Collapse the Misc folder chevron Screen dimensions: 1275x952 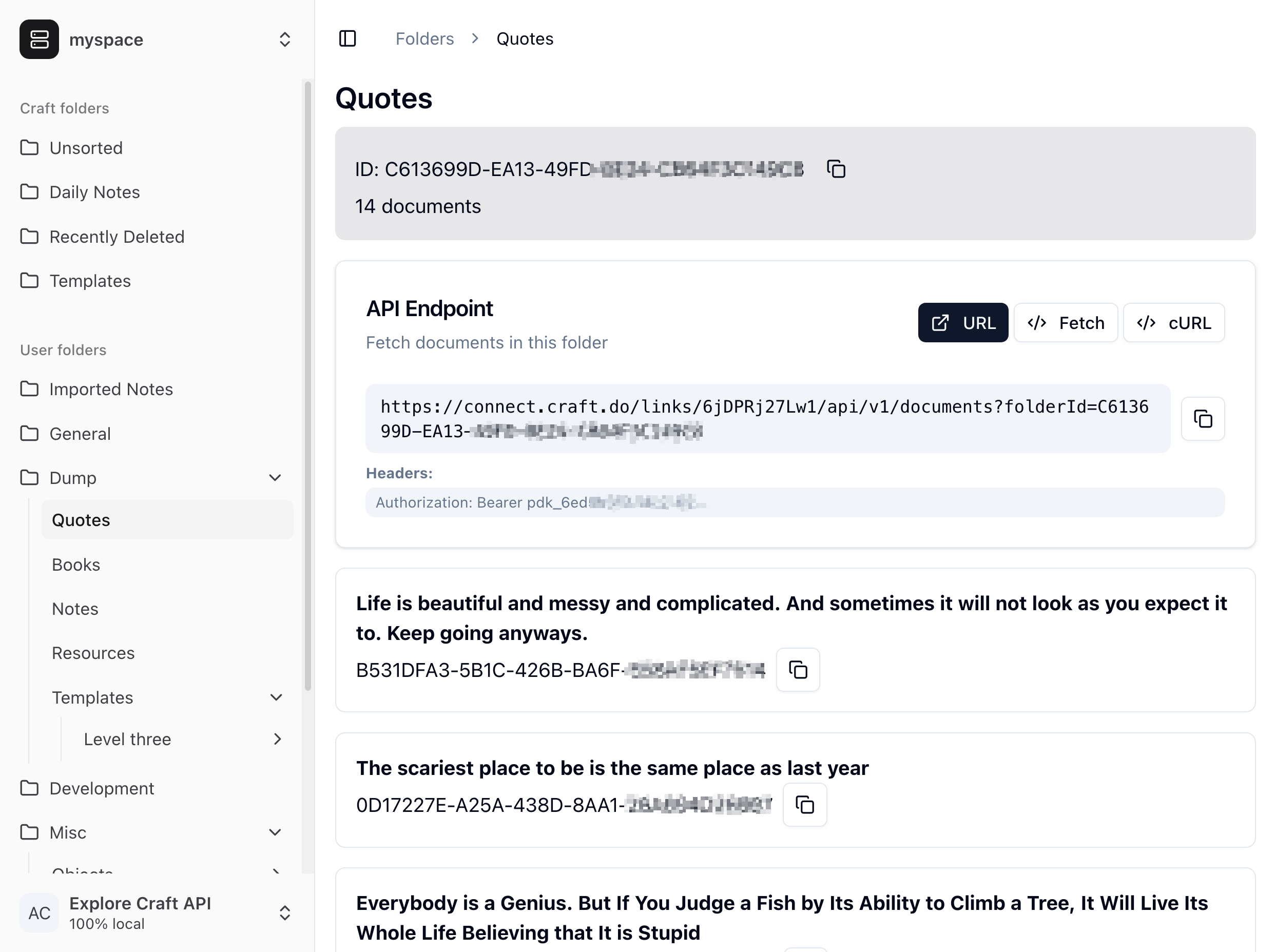click(x=276, y=833)
